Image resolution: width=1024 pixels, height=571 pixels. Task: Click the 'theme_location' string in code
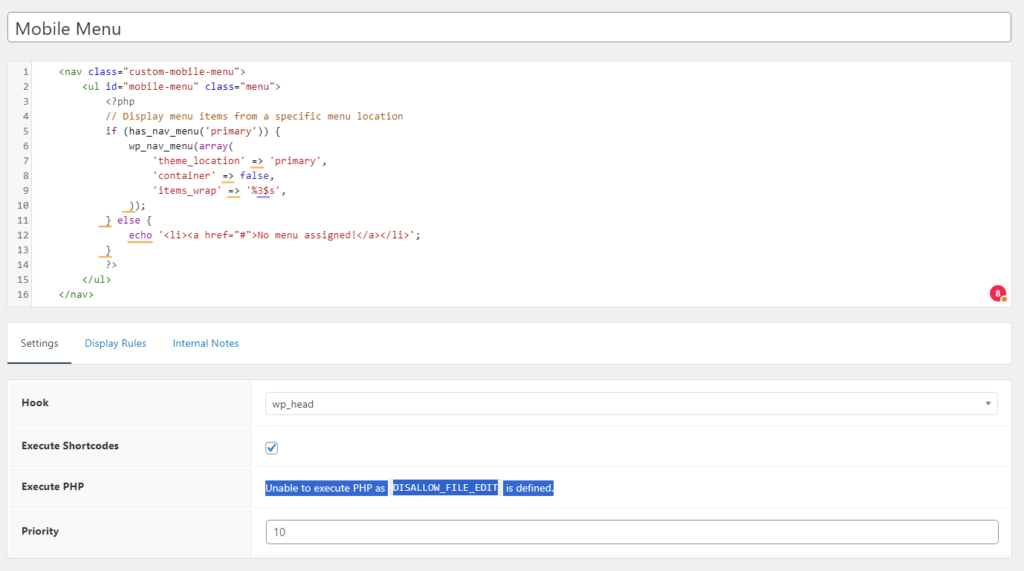click(x=197, y=161)
